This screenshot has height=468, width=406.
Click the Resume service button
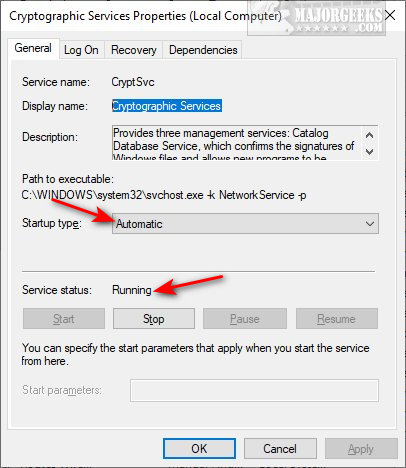tap(337, 319)
